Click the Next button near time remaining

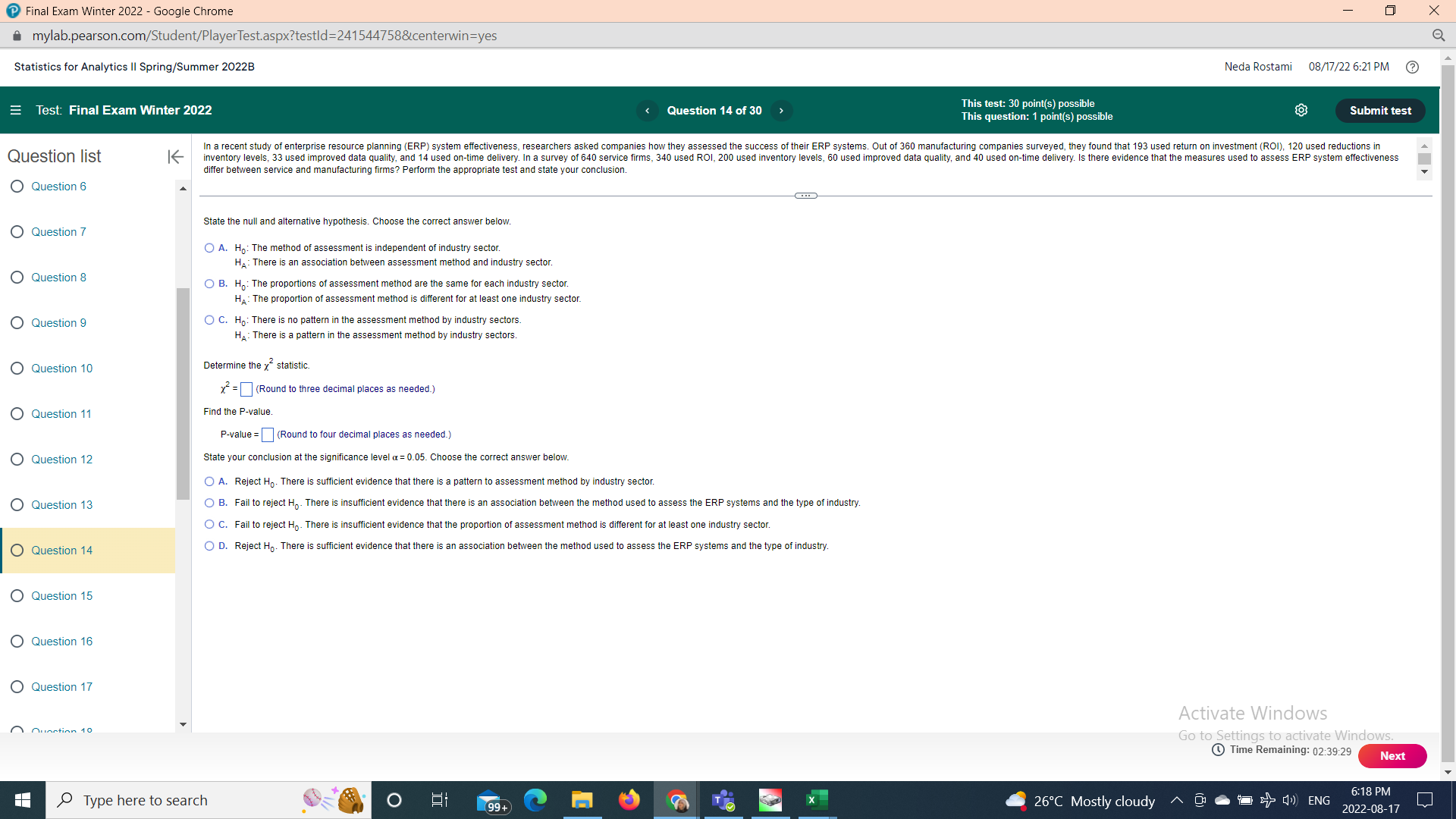point(1392,756)
